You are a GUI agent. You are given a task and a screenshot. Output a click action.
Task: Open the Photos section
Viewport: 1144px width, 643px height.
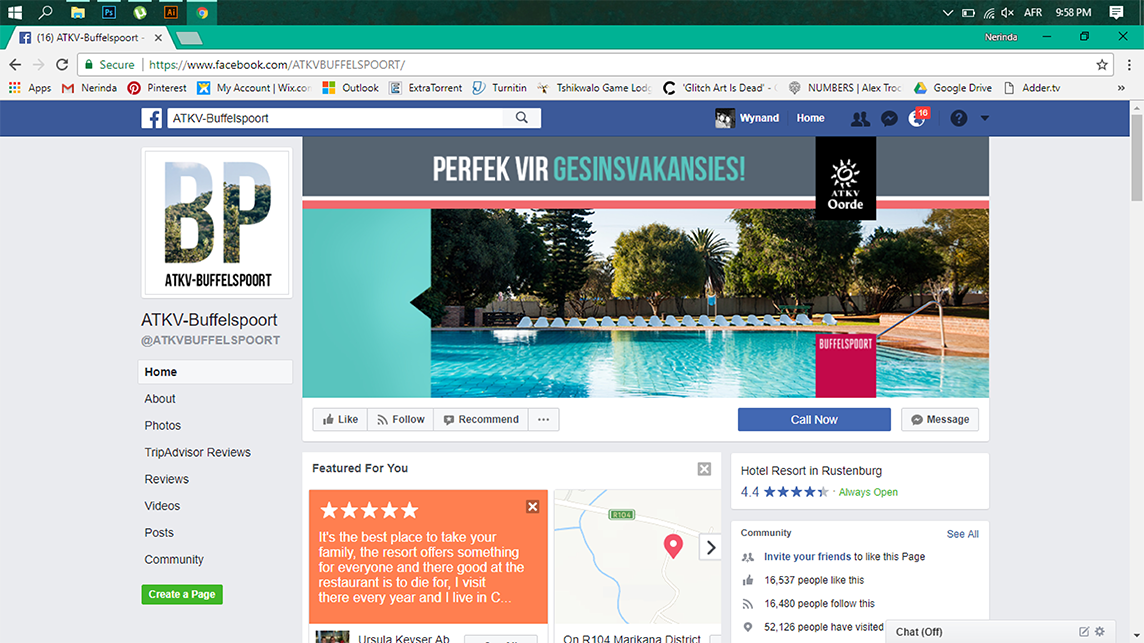[x=163, y=426]
